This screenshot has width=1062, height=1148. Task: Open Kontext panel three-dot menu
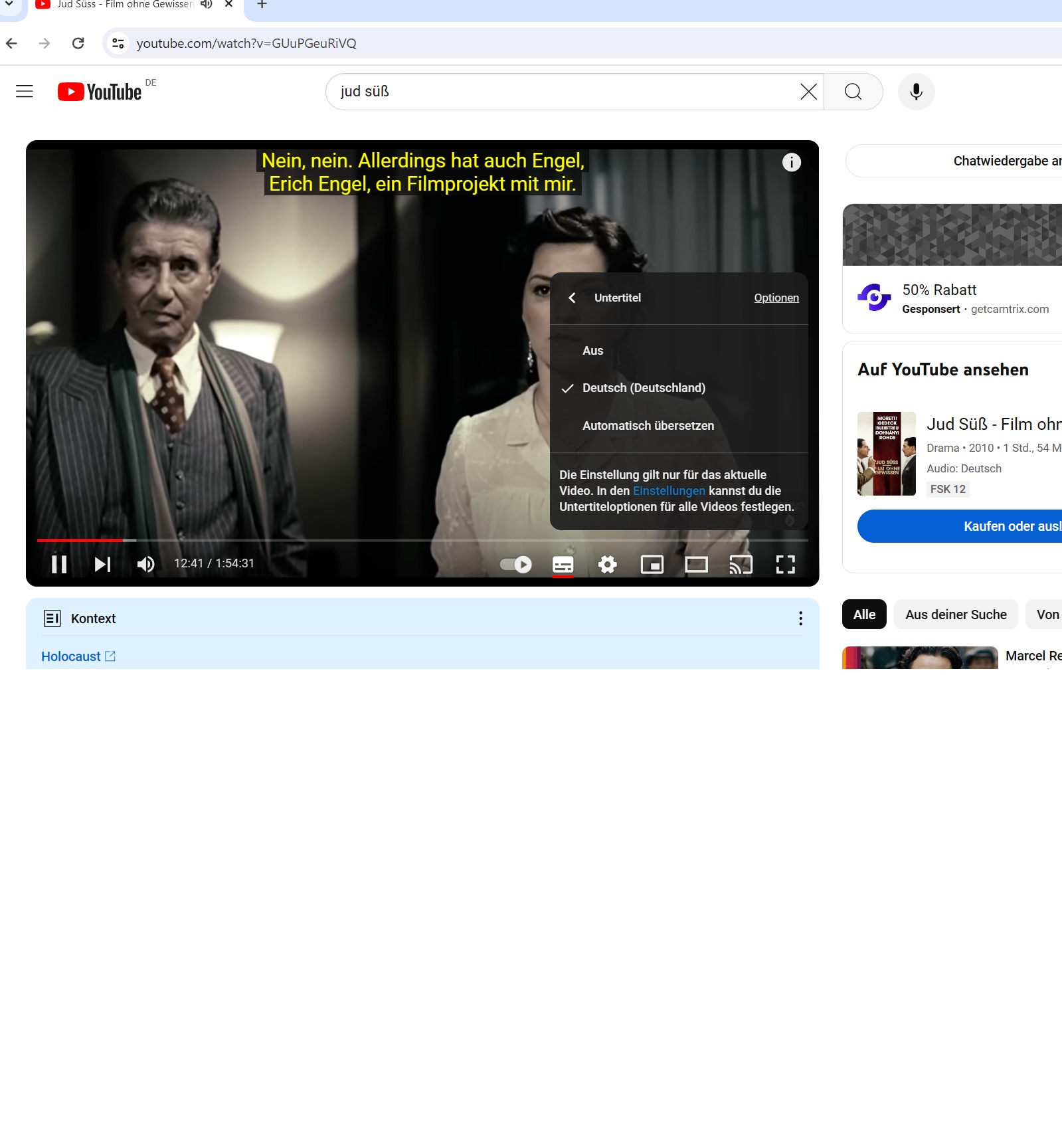click(x=800, y=619)
